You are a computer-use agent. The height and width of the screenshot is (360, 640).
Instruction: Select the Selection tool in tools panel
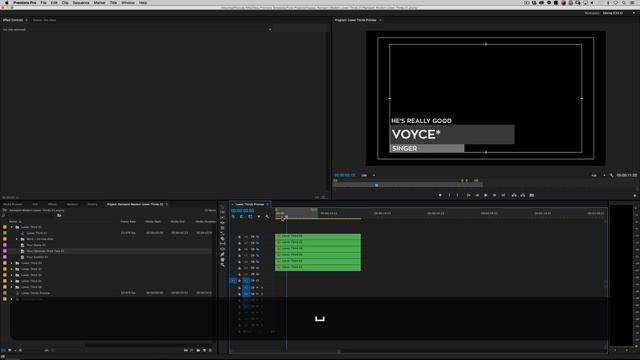click(x=222, y=207)
